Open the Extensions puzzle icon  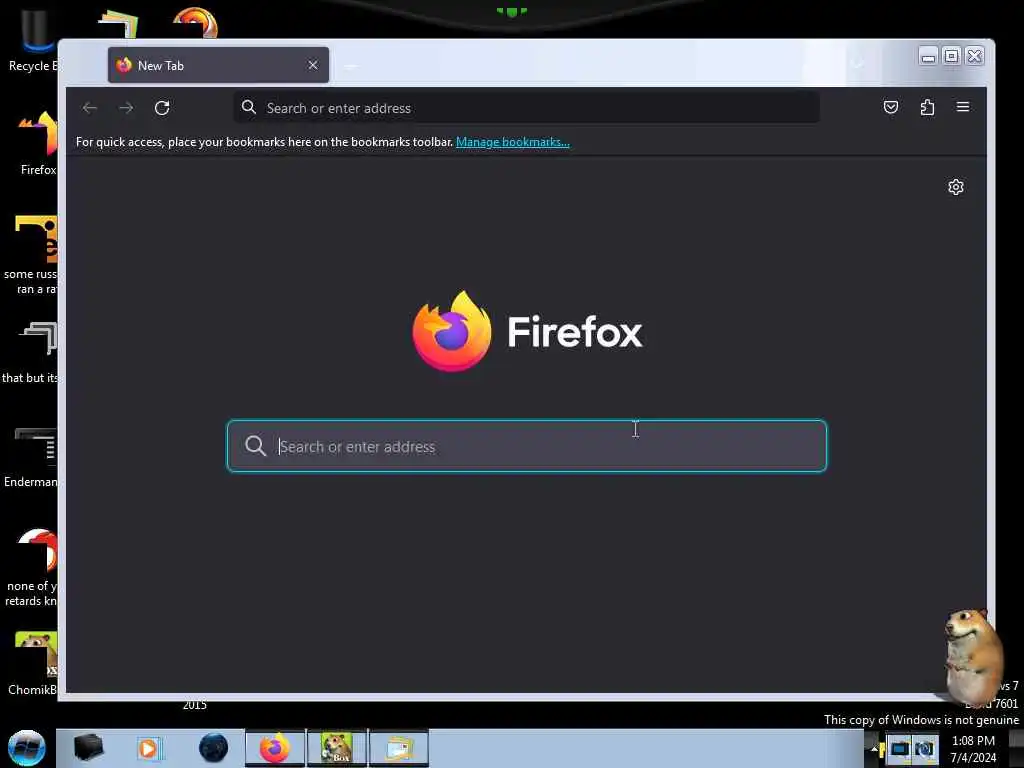click(927, 107)
